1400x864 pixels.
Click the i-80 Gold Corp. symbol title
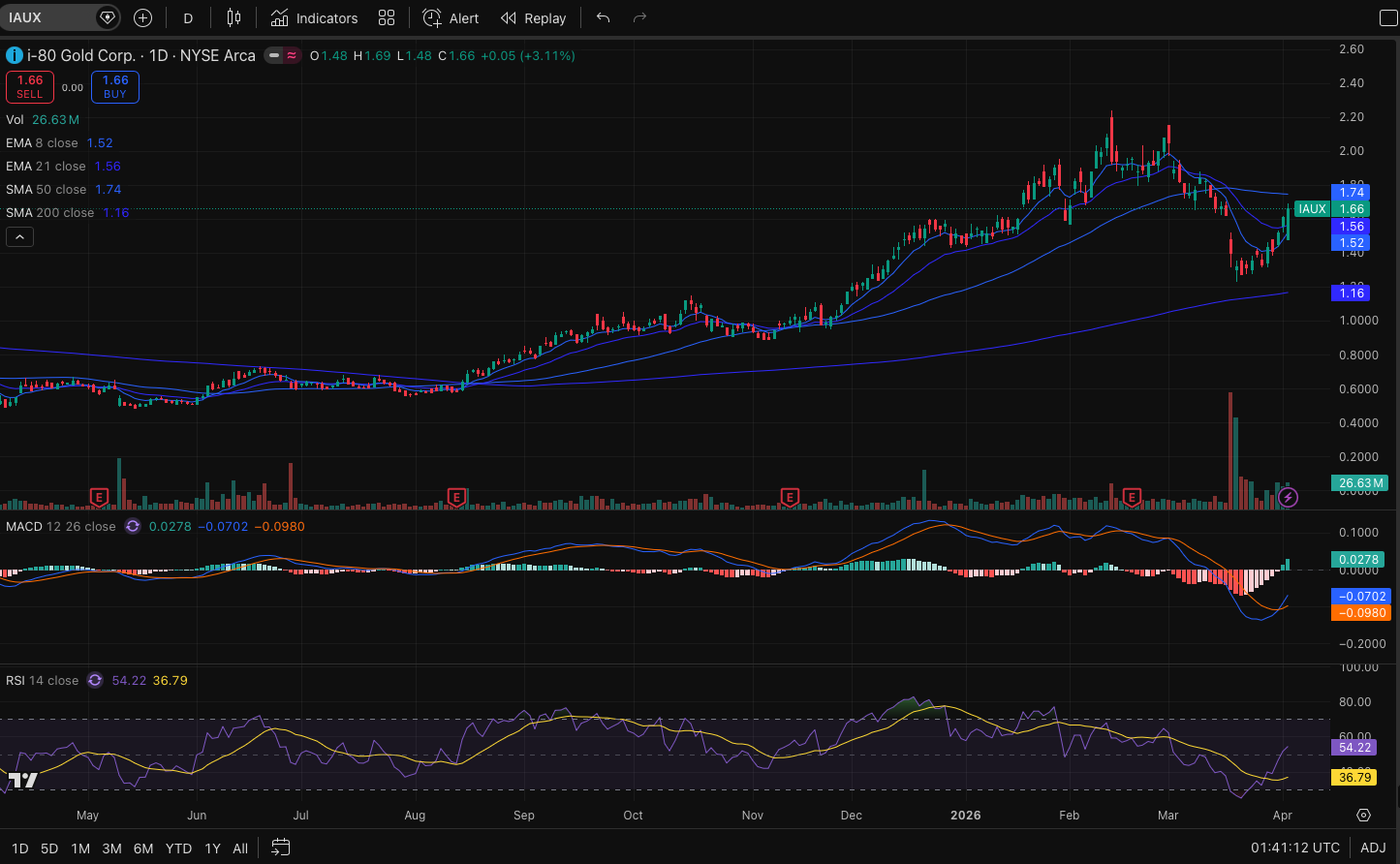click(x=141, y=55)
